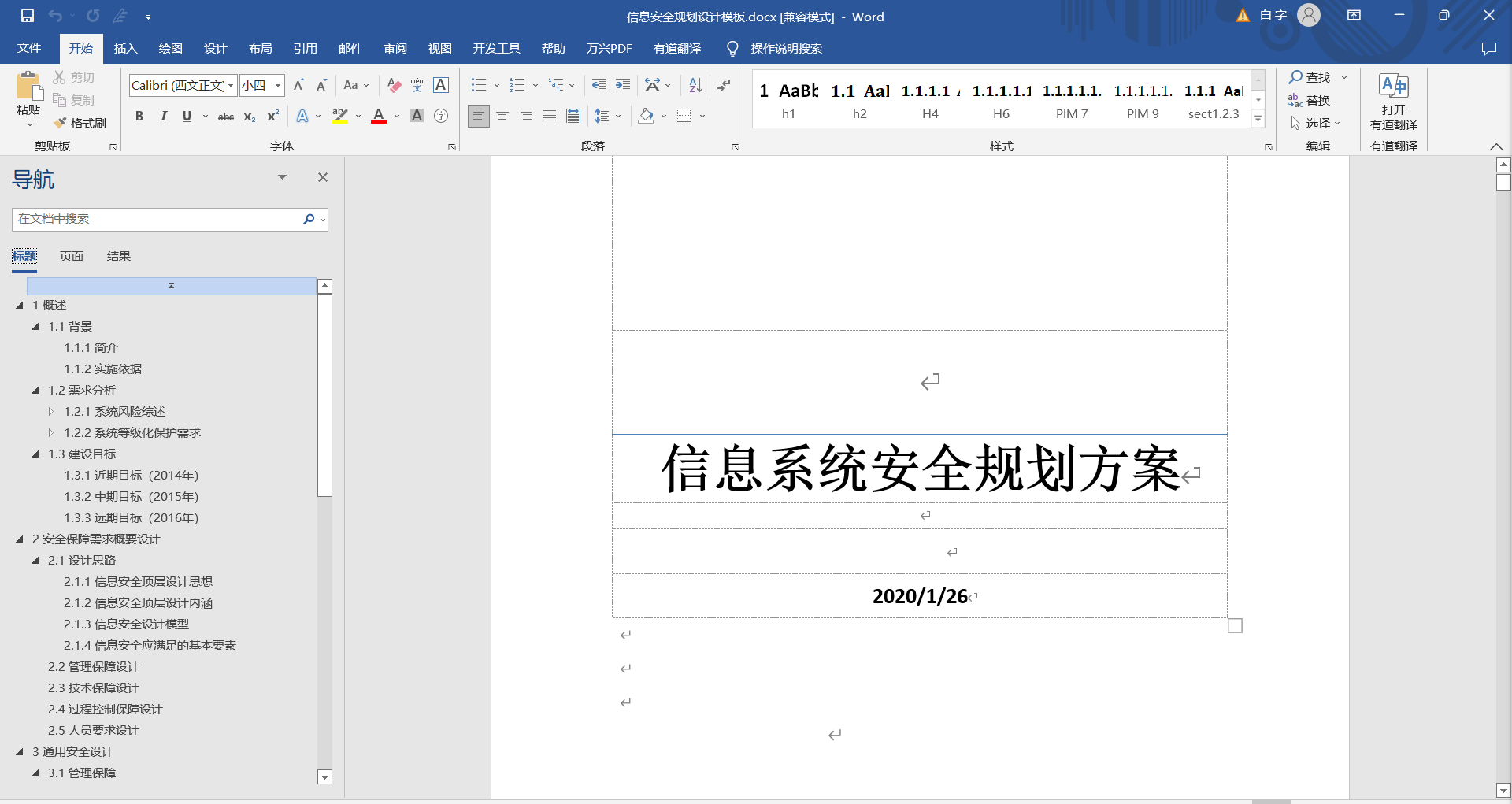
Task: Switch to the 布局 tab
Action: [x=261, y=49]
